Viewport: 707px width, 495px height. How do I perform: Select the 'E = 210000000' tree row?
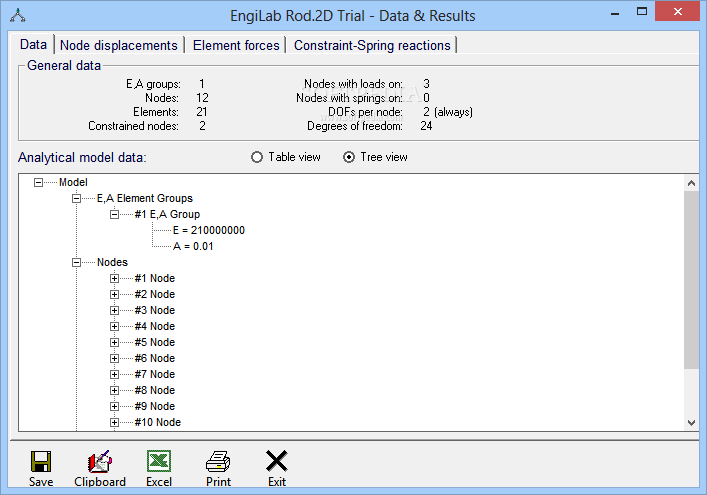[x=209, y=230]
